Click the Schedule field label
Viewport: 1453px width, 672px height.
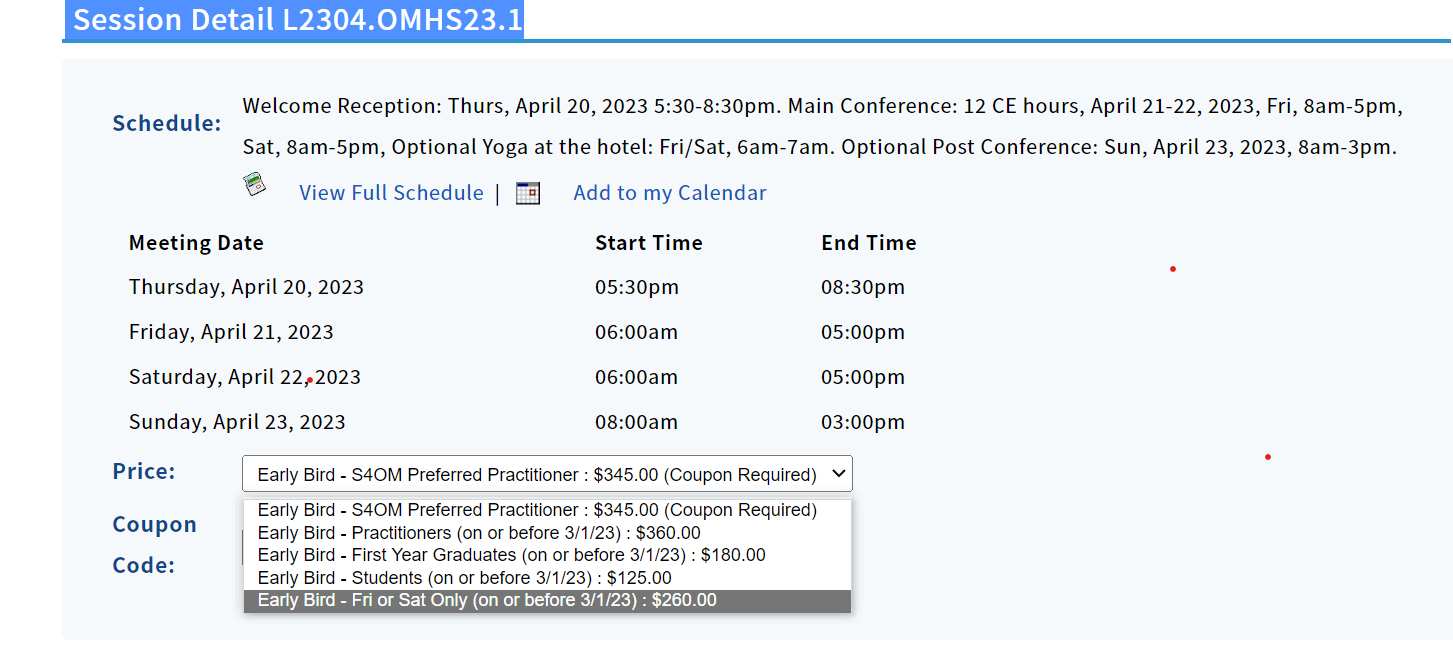point(166,124)
